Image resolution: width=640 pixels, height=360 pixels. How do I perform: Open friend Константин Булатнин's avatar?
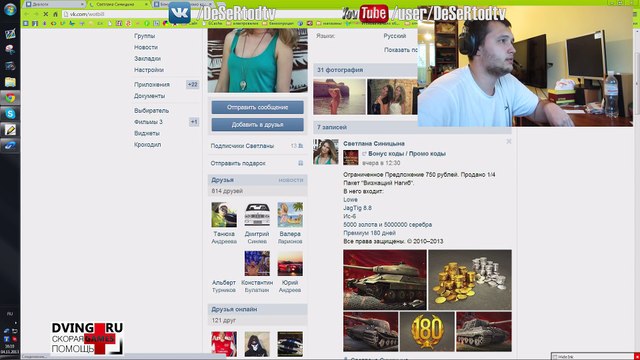[x=257, y=264]
